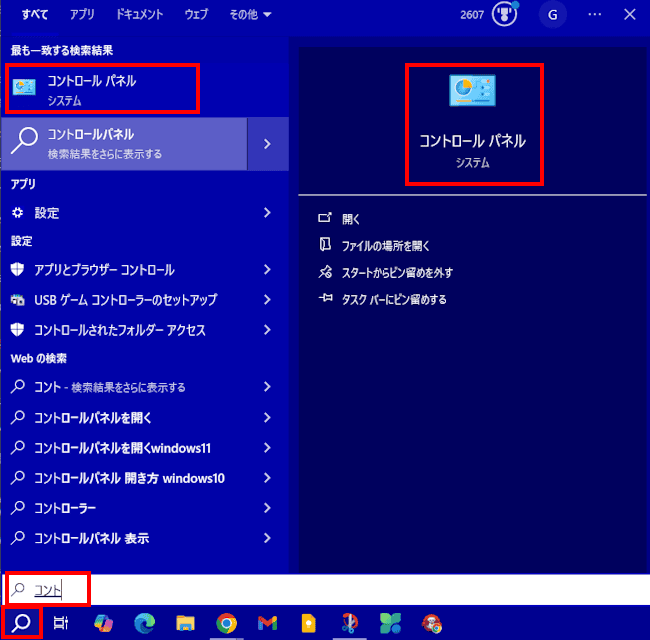Switch to the ドキュメント tab
The width and height of the screenshot is (650, 640).
139,15
